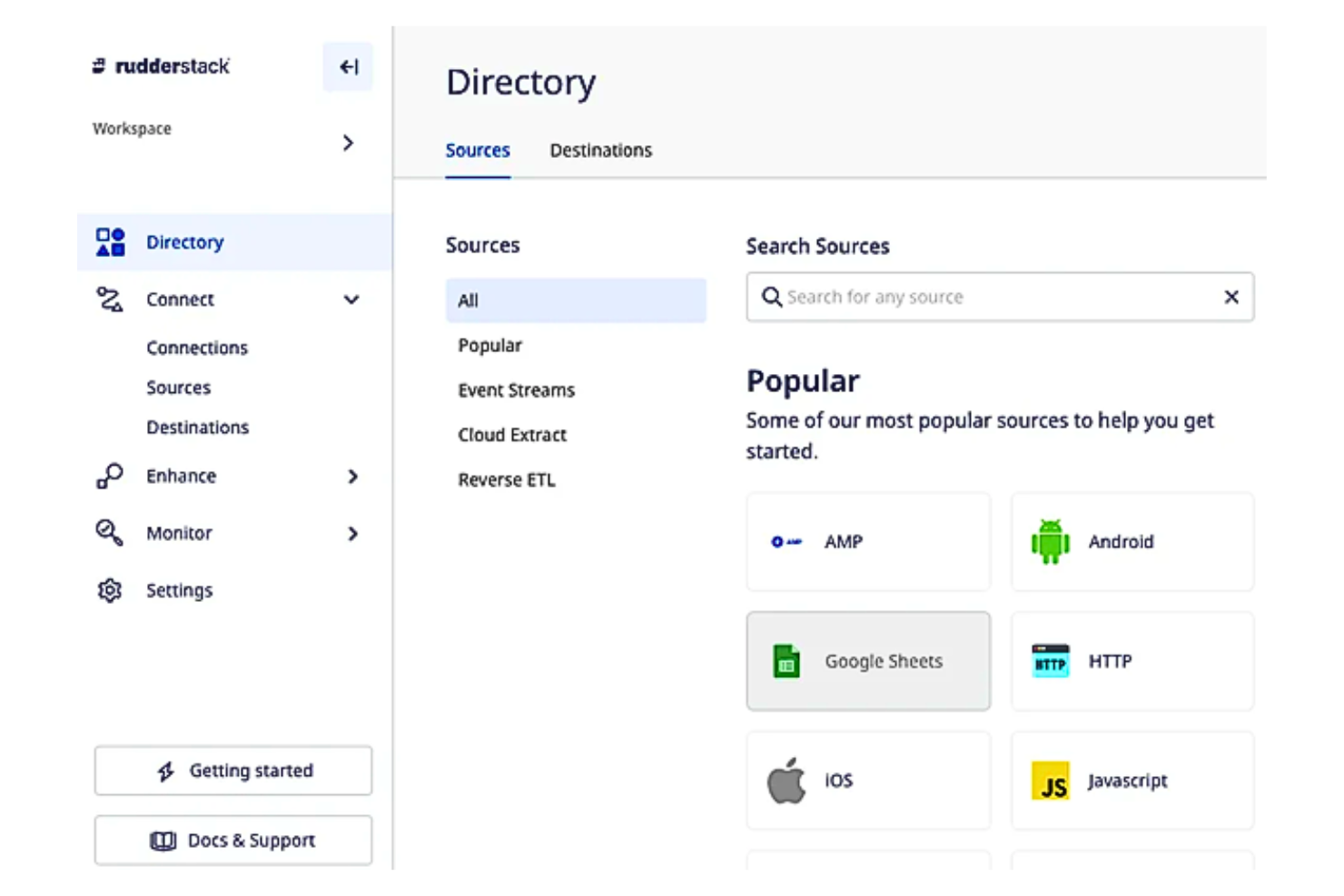The width and height of the screenshot is (1344, 896).
Task: Click the Monitor magnifier icon
Action: (x=109, y=533)
